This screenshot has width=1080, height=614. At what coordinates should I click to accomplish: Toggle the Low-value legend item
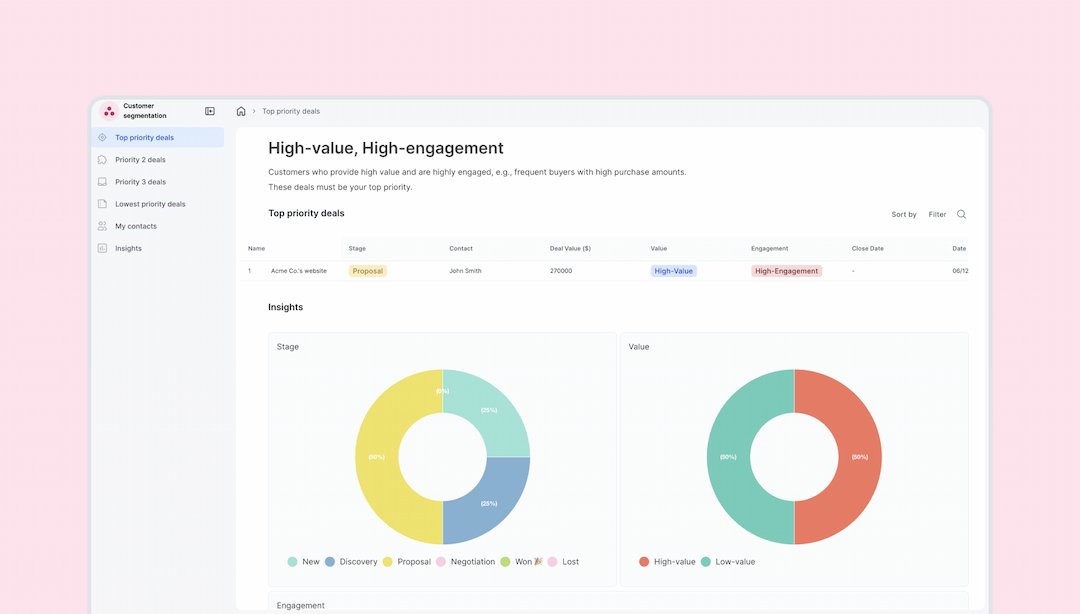click(728, 562)
